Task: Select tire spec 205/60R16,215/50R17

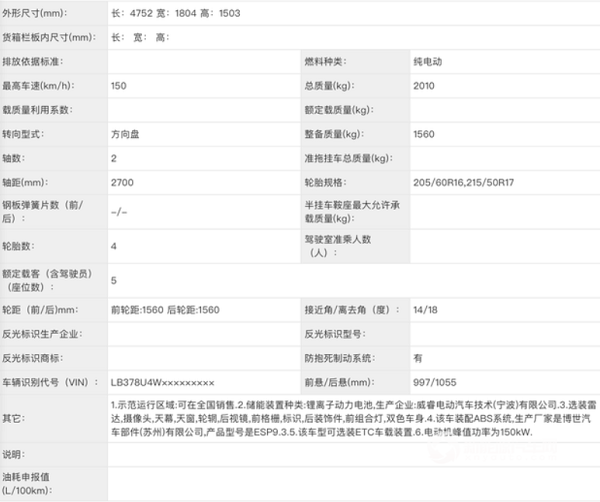Action: click(463, 182)
